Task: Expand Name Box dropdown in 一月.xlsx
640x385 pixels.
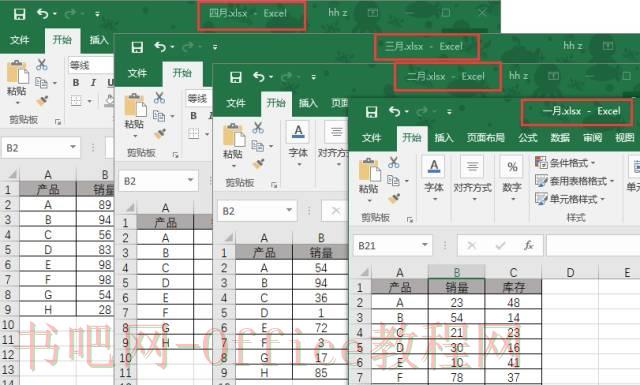Action: [424, 245]
